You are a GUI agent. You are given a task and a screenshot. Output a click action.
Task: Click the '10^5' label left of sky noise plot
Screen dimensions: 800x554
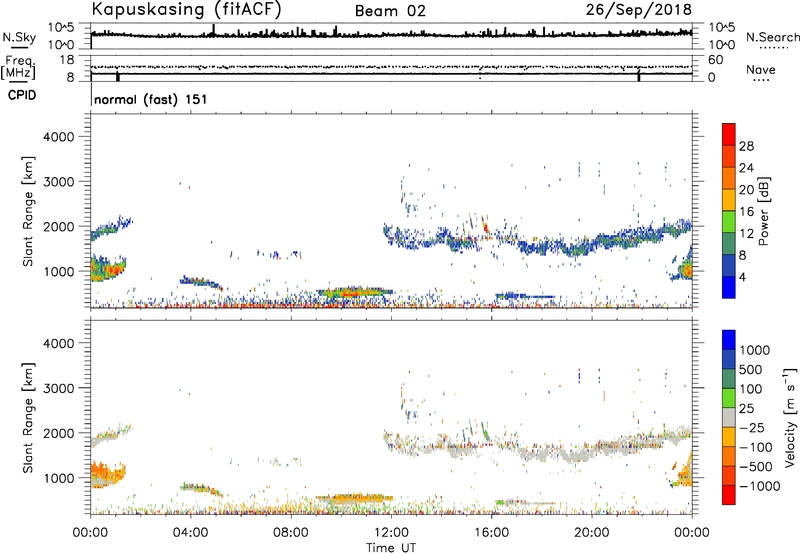pyautogui.click(x=62, y=28)
